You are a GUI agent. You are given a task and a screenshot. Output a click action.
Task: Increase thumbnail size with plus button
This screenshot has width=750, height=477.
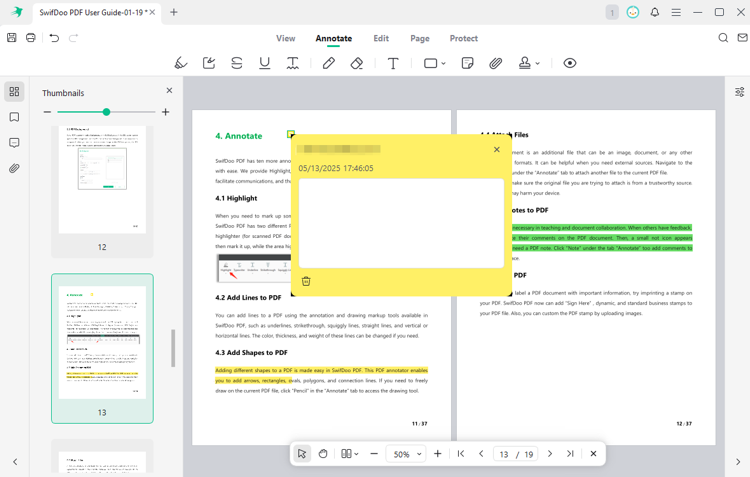(165, 112)
